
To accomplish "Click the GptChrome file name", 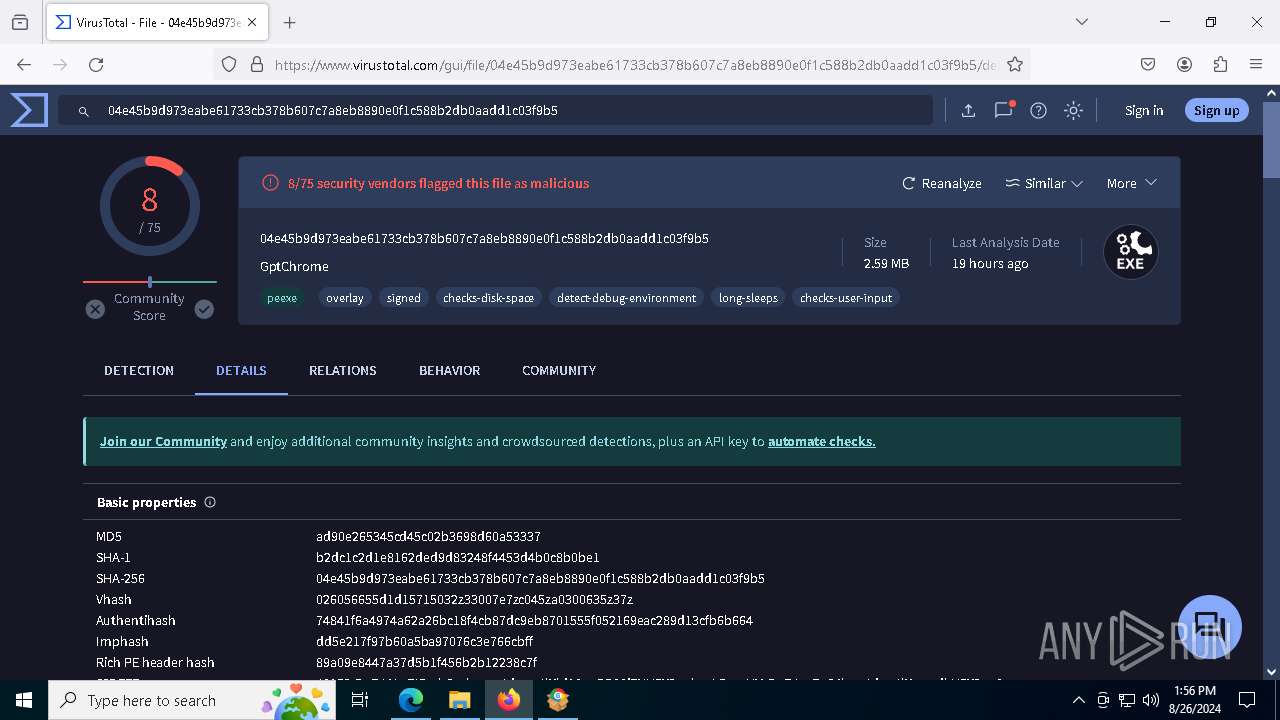I will [x=294, y=266].
